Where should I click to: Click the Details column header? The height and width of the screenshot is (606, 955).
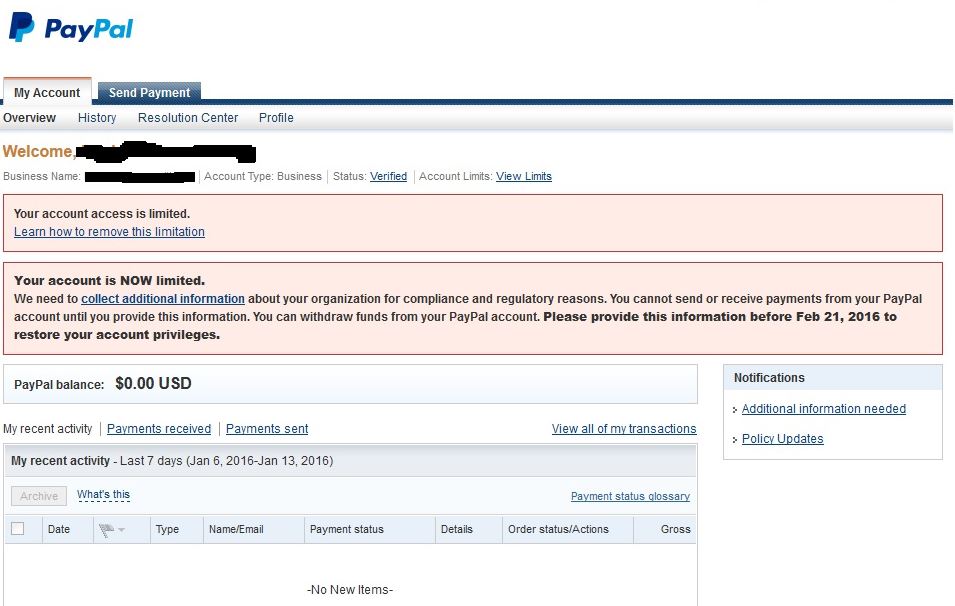pyautogui.click(x=456, y=529)
